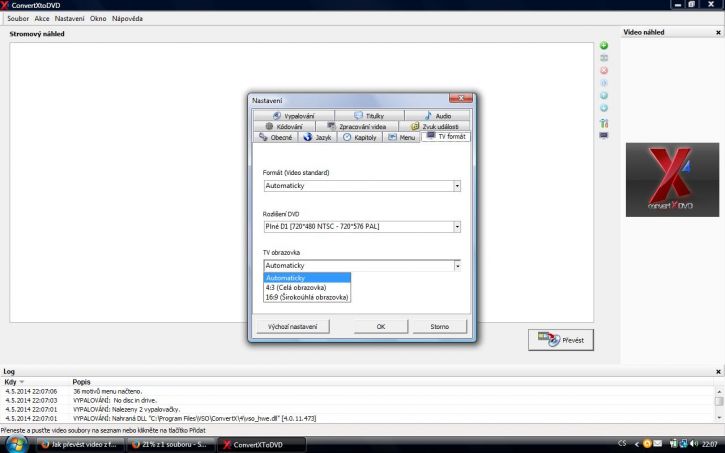Open the Okno menu
This screenshot has width=725, height=453.
point(98,18)
